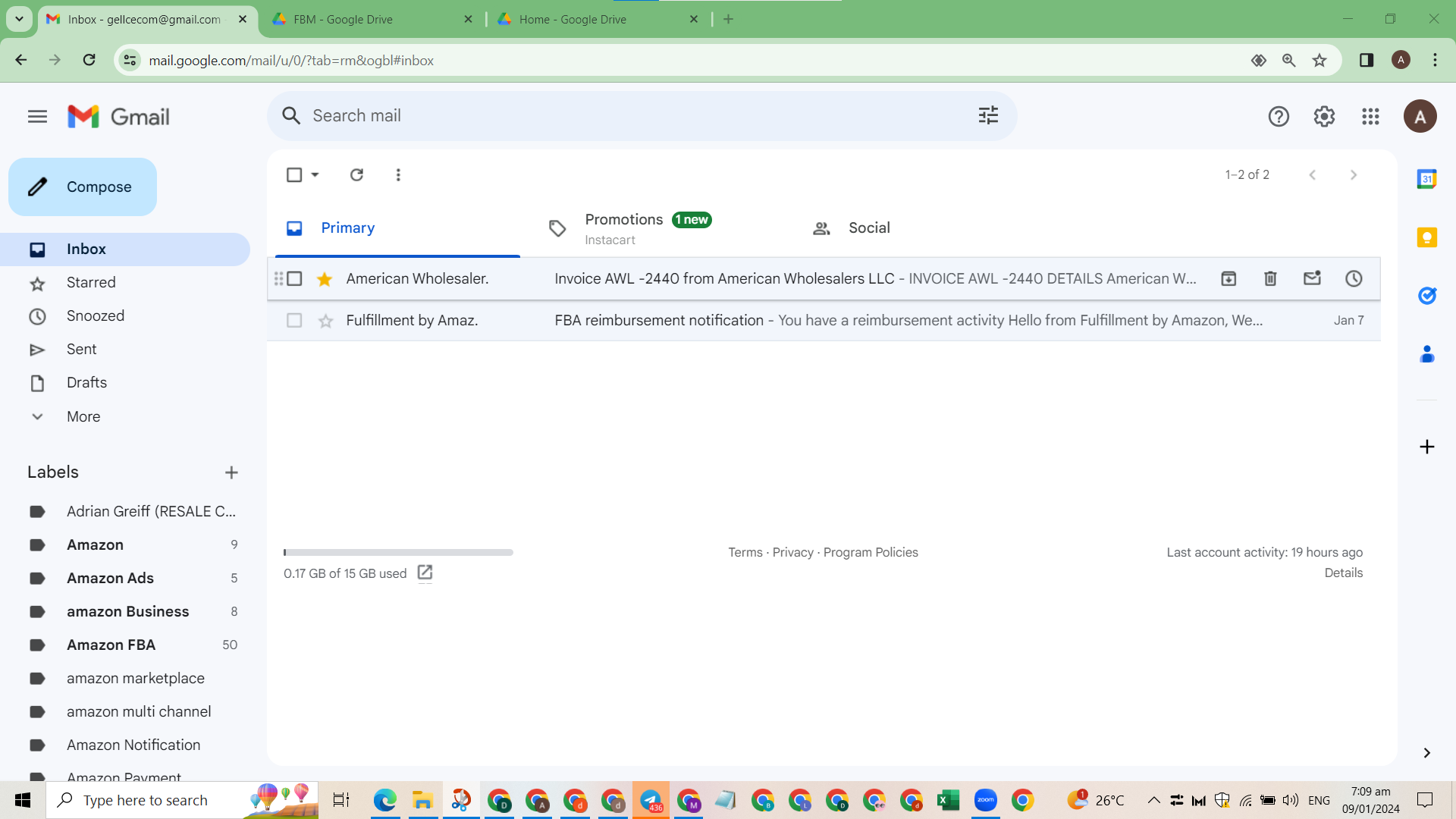
Task: Open Chrome side panel icon
Action: [1367, 60]
